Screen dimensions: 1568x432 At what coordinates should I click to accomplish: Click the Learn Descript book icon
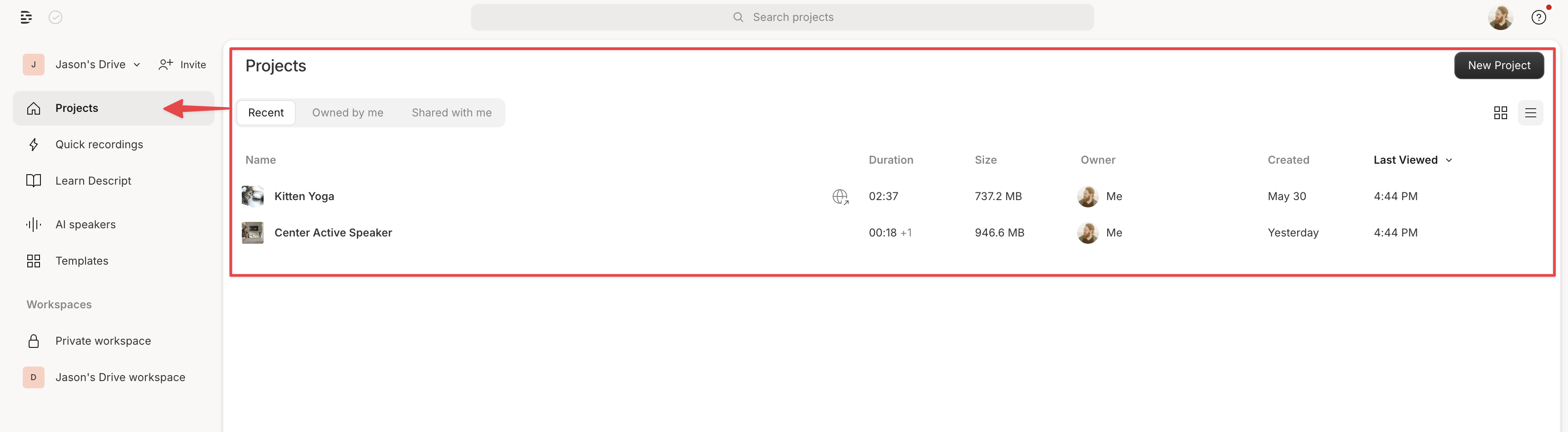point(34,181)
